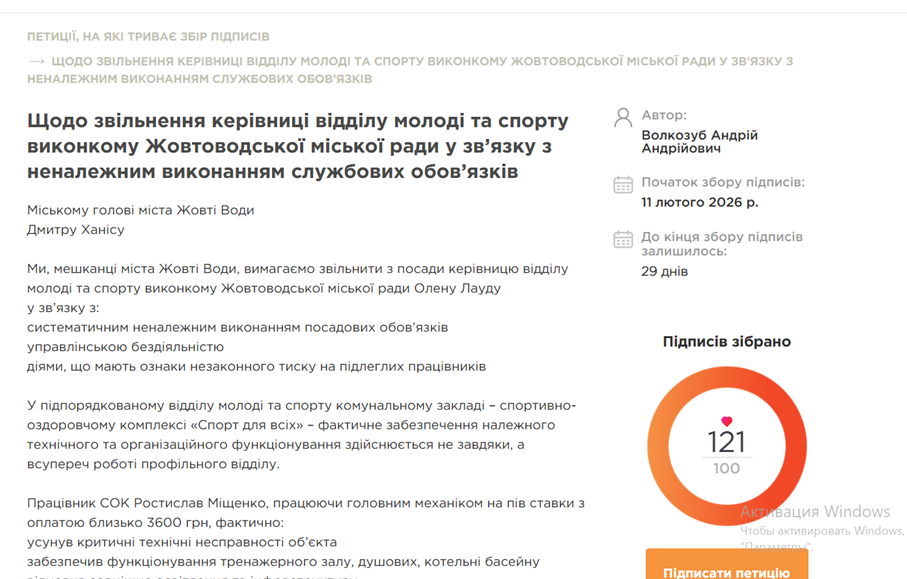Click the paragraph about 'Спорт для всіх' complex

(300, 435)
